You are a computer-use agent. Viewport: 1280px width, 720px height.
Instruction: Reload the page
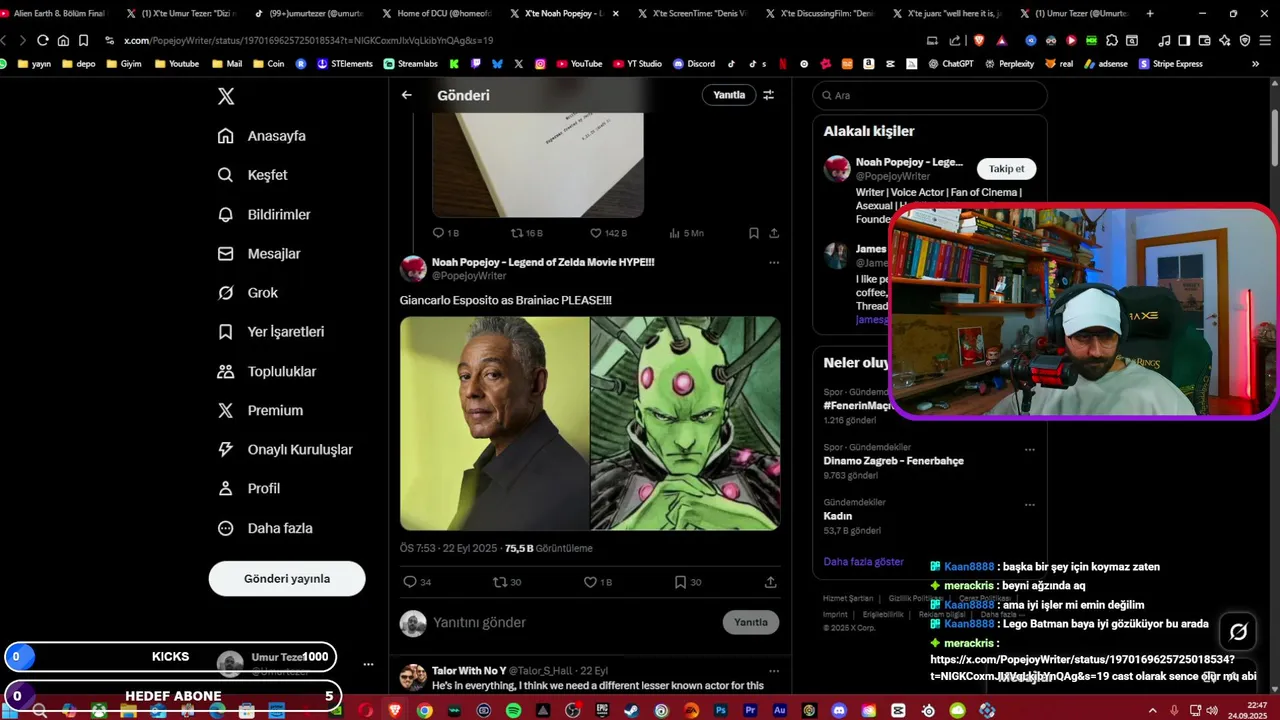(42, 40)
